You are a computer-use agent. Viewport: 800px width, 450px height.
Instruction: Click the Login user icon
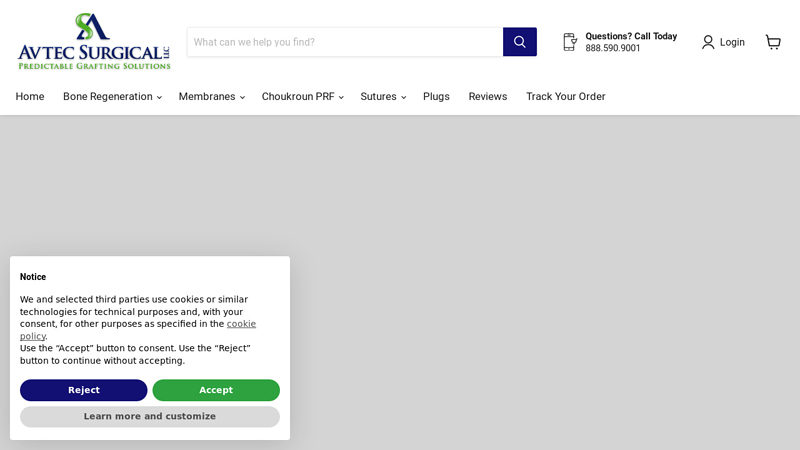coord(708,42)
